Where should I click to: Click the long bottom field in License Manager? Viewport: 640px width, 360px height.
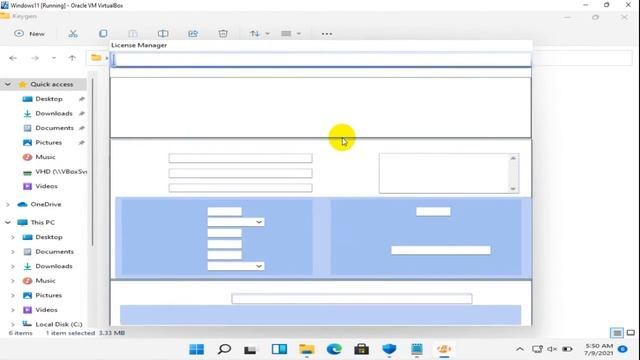(352, 299)
